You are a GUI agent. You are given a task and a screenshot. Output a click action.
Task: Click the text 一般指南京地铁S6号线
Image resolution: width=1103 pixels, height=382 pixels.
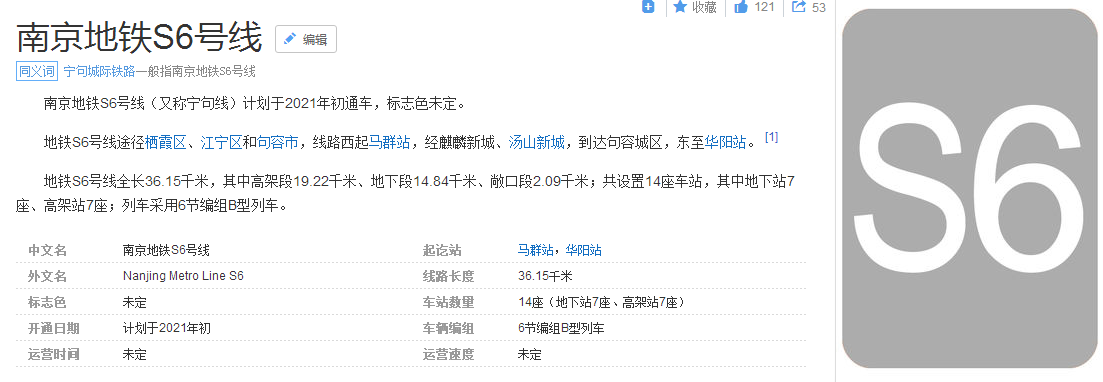196,71
